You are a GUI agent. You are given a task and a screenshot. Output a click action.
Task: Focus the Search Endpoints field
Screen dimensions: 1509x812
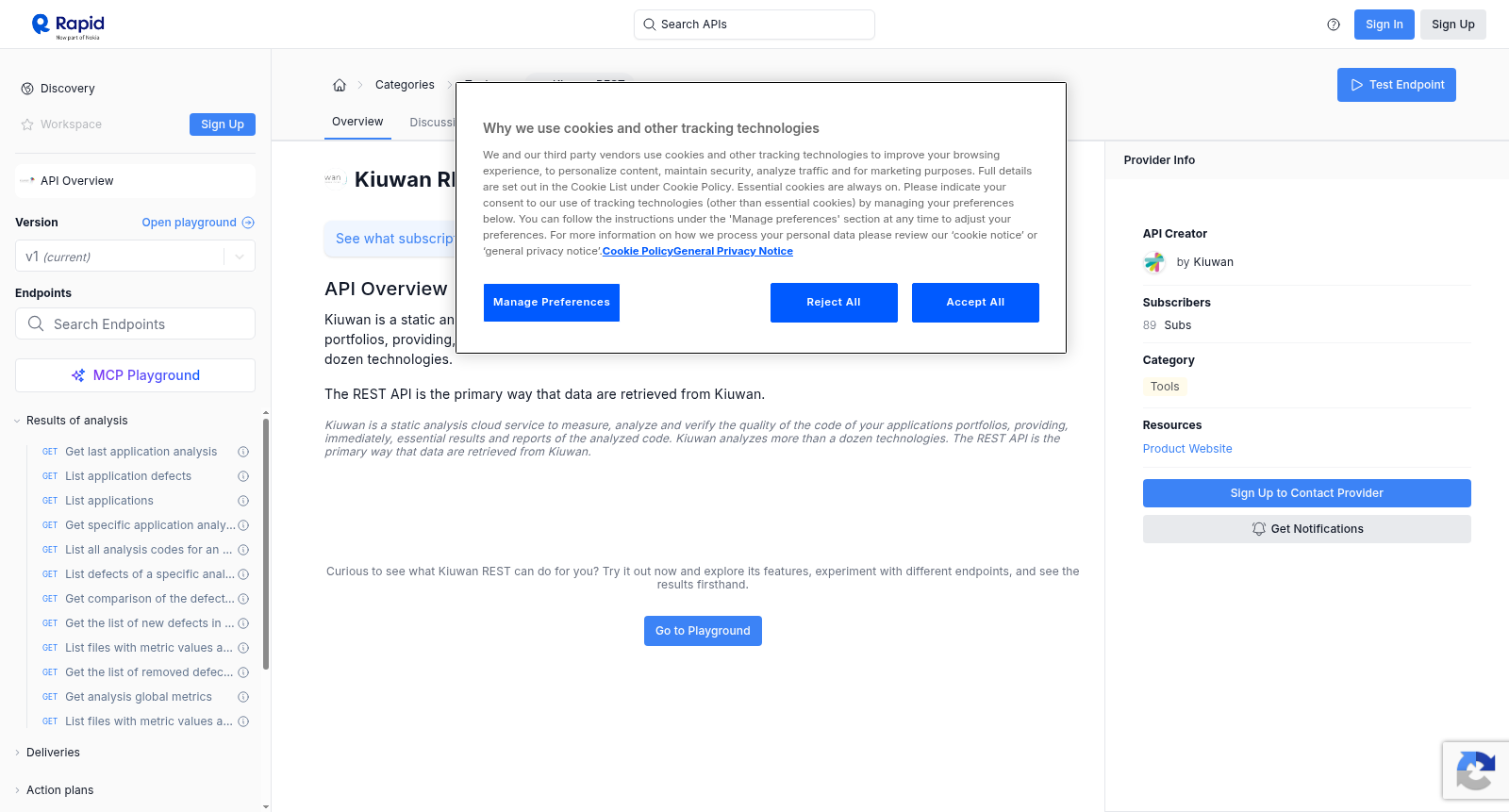tap(135, 323)
